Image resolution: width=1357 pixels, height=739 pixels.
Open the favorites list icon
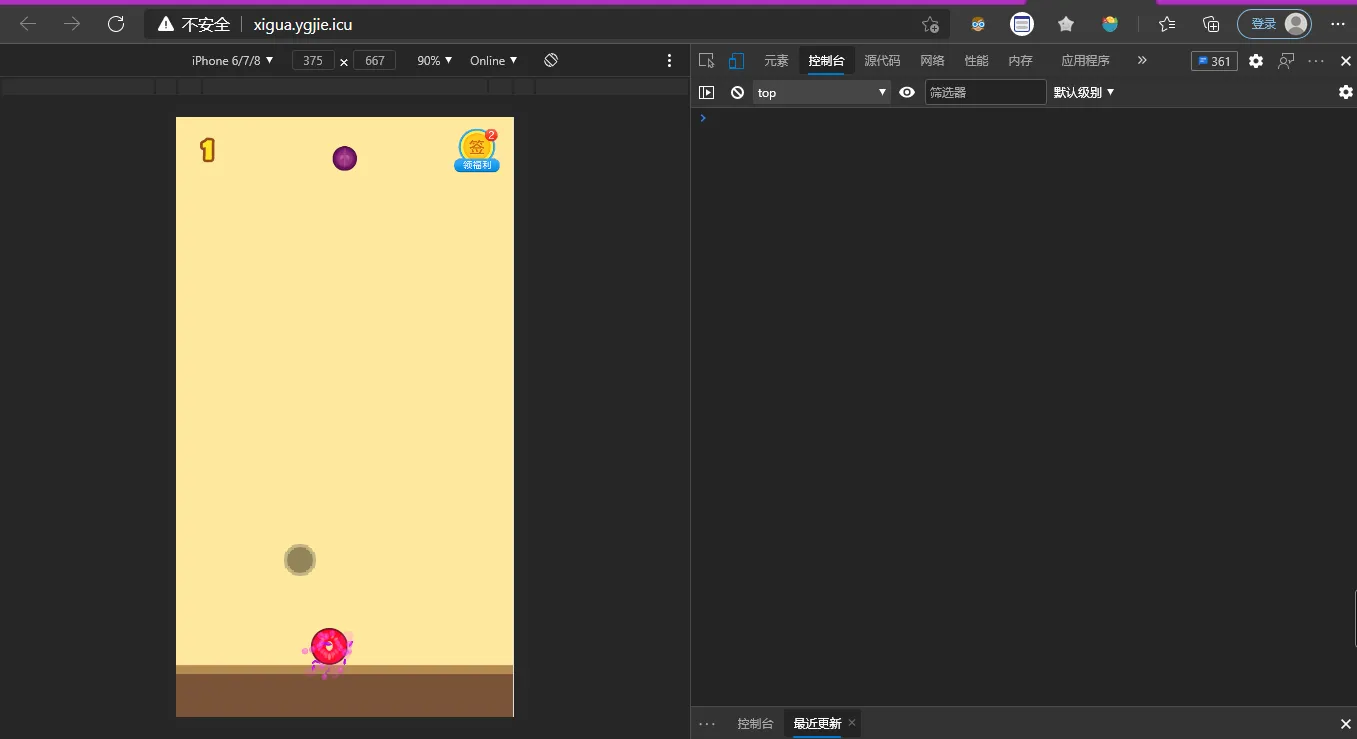1167,24
